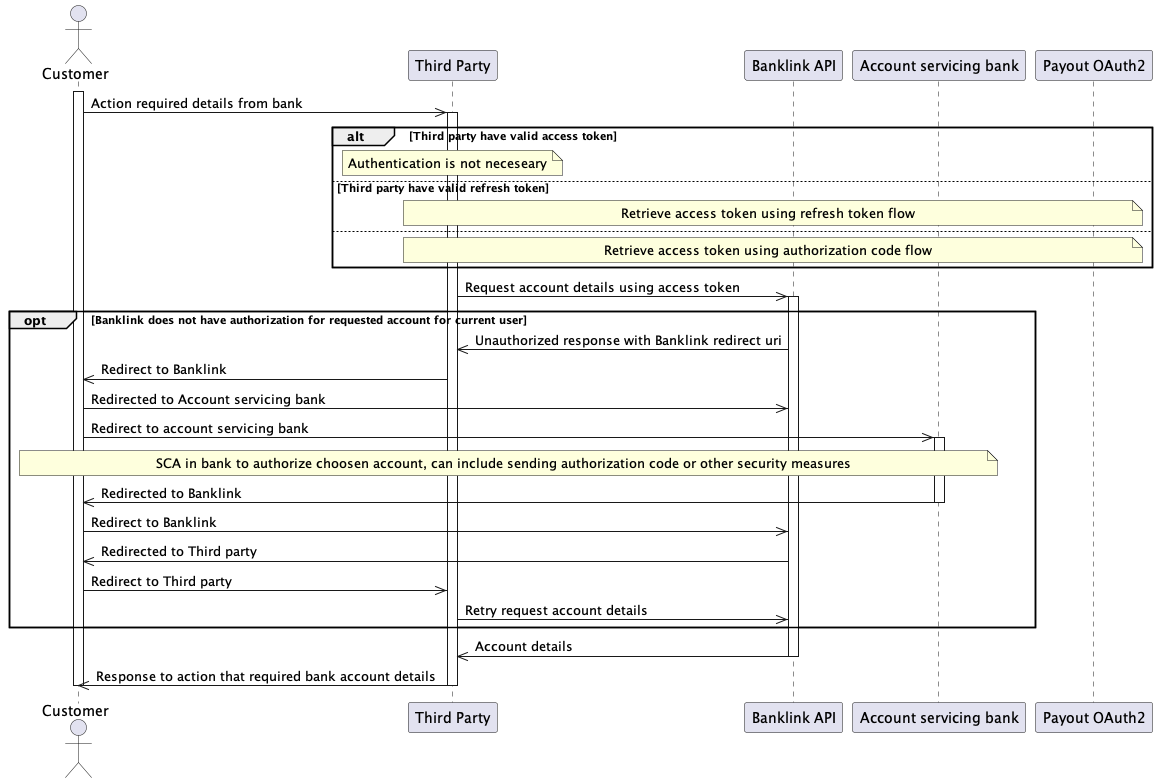Click '[Third party have valid access token]' condition
The width and height of the screenshot is (1158, 783).
pos(513,136)
